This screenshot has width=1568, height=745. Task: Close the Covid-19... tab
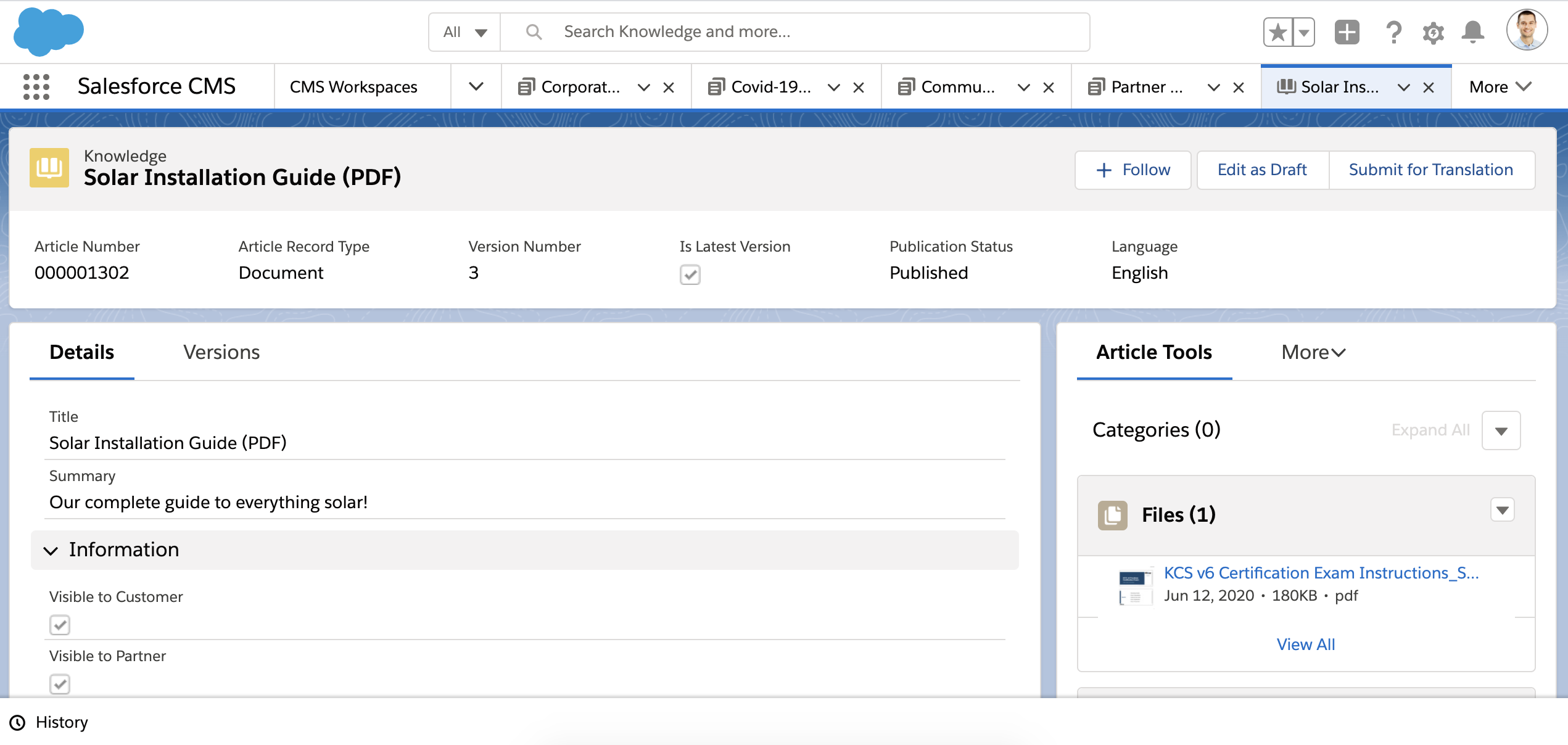[858, 88]
